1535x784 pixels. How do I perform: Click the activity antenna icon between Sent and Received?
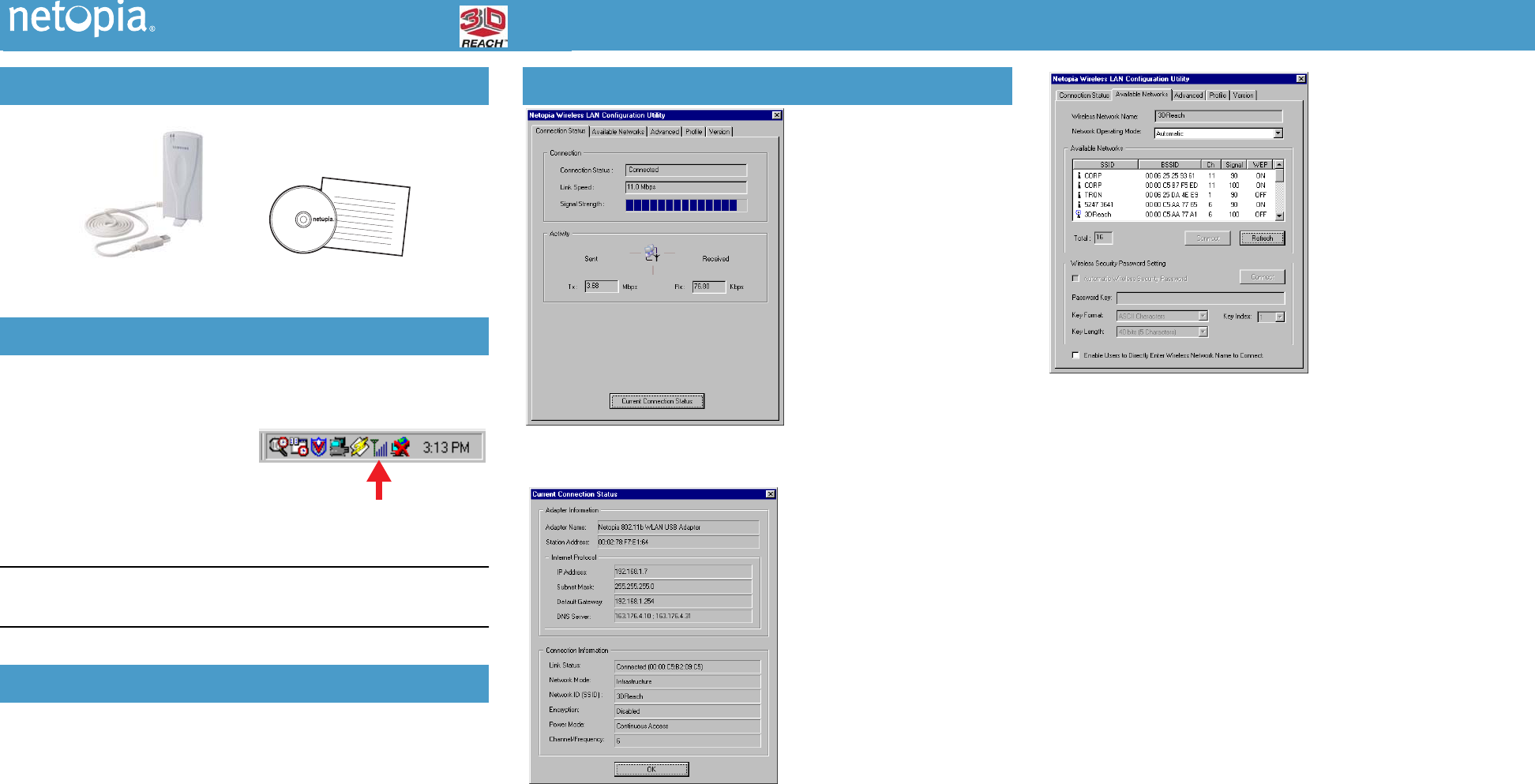point(651,254)
